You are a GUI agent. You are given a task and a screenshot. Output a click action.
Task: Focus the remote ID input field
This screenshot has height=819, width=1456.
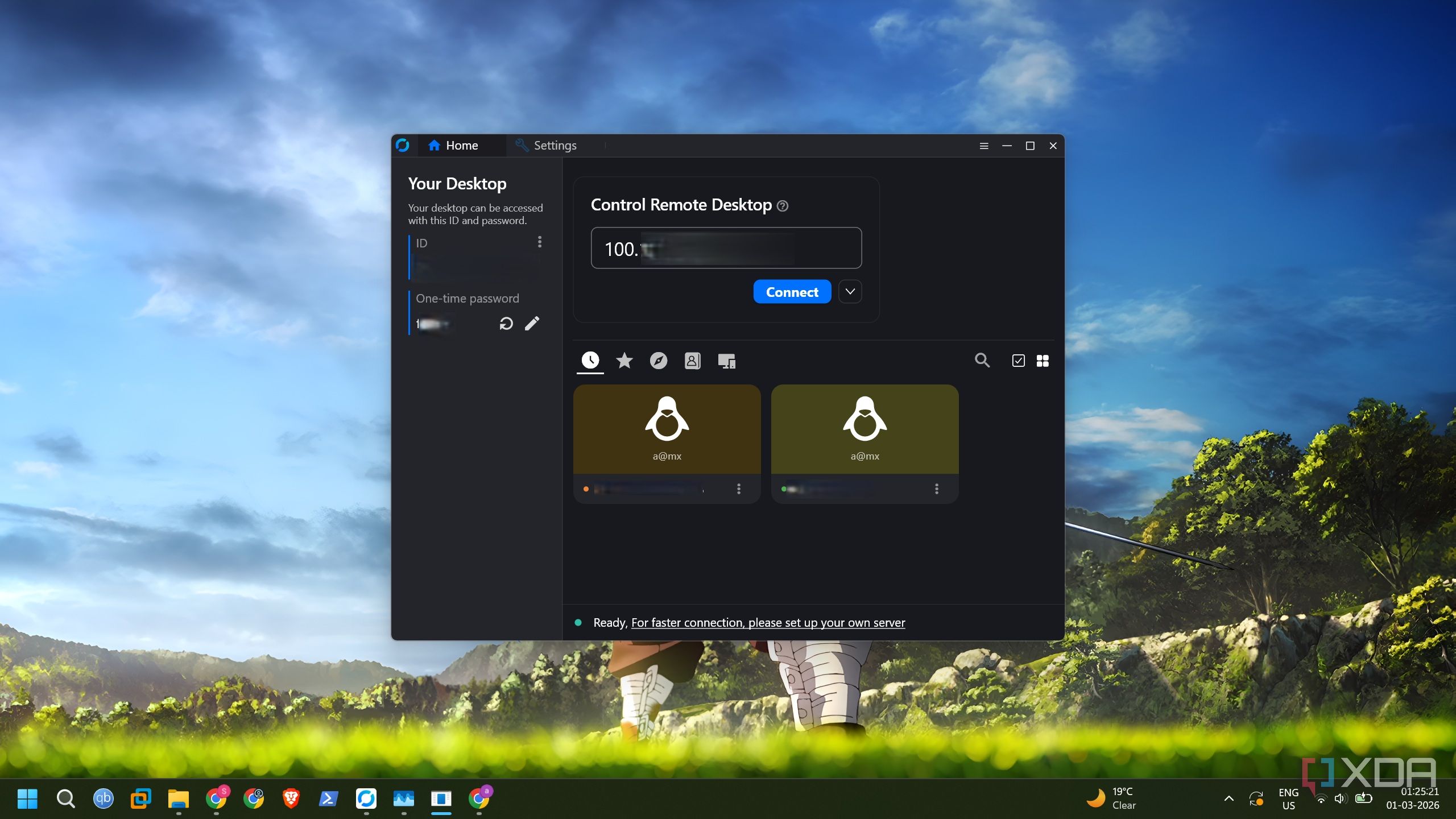(726, 248)
